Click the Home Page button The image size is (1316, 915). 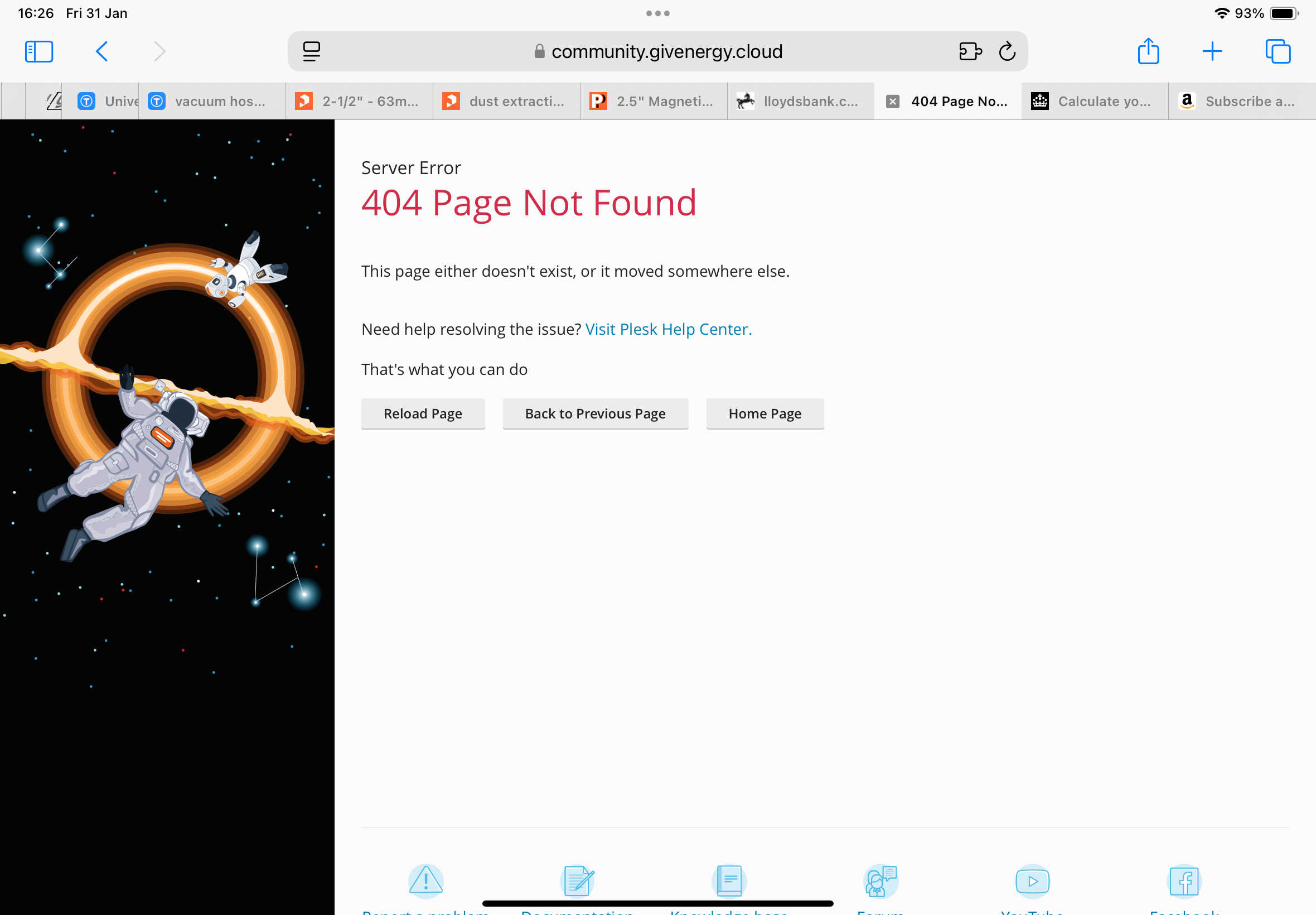coord(765,413)
